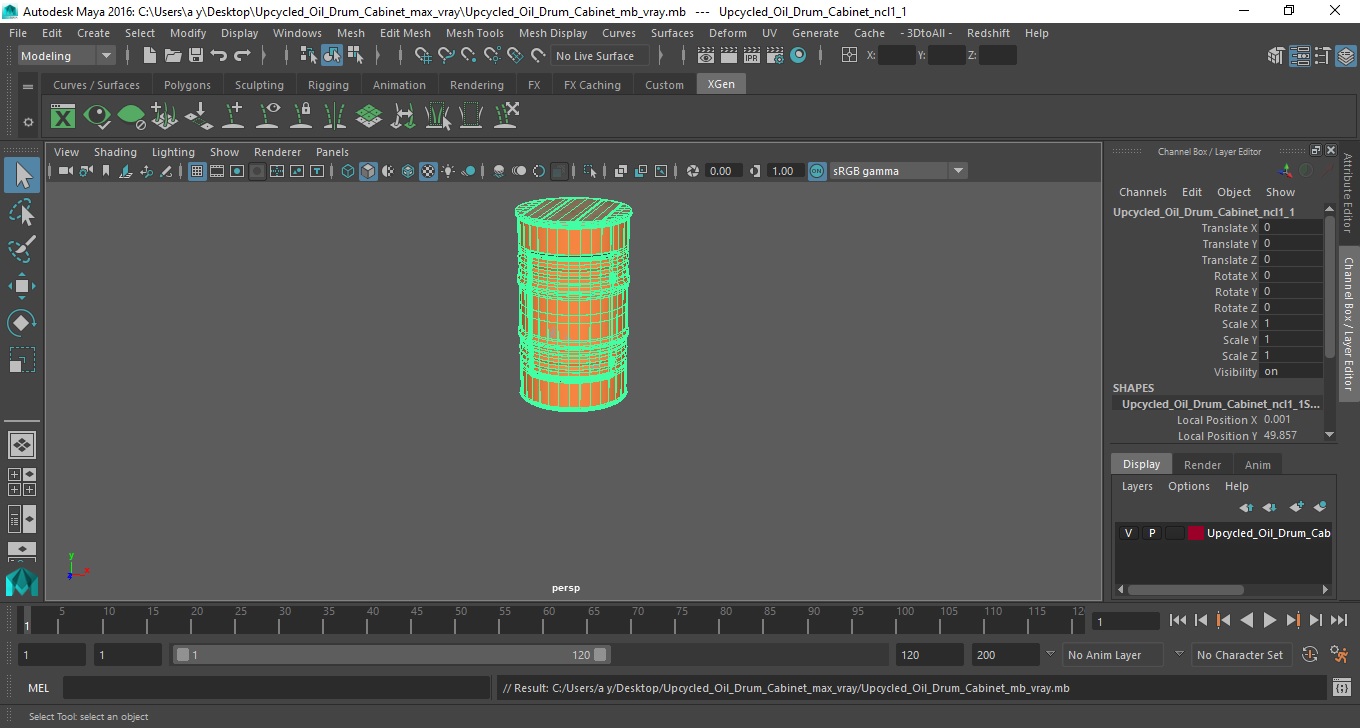Select by hierarchy mode icon
The width and height of the screenshot is (1360, 728).
pos(309,56)
